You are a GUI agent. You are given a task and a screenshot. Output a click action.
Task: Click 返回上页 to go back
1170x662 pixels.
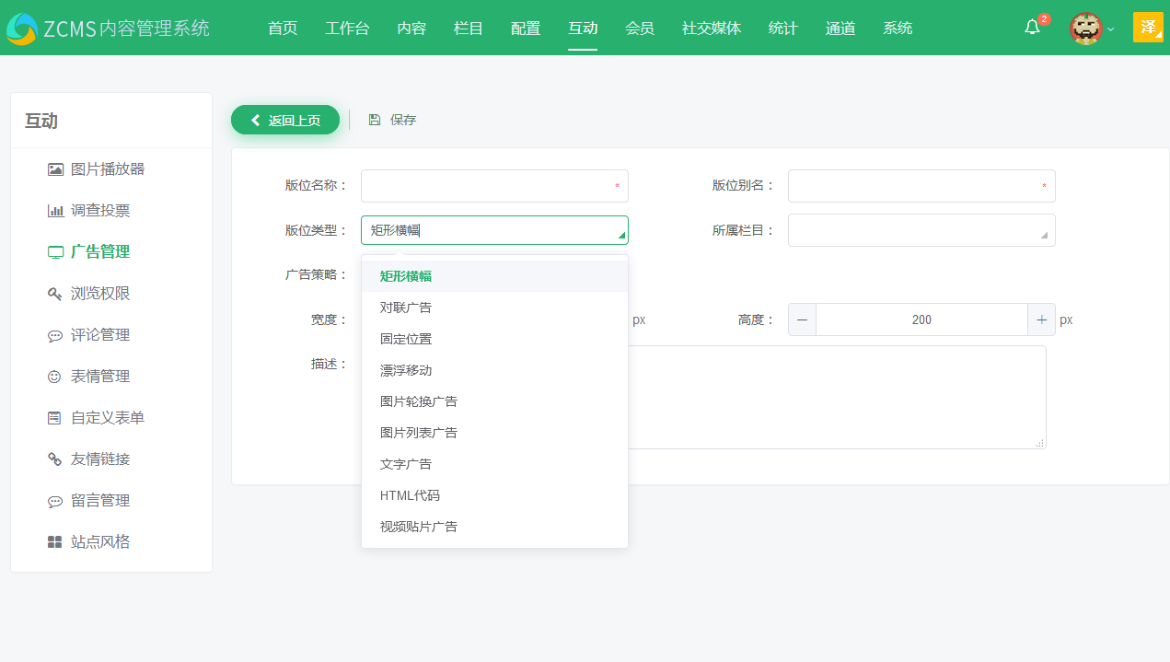(x=285, y=119)
